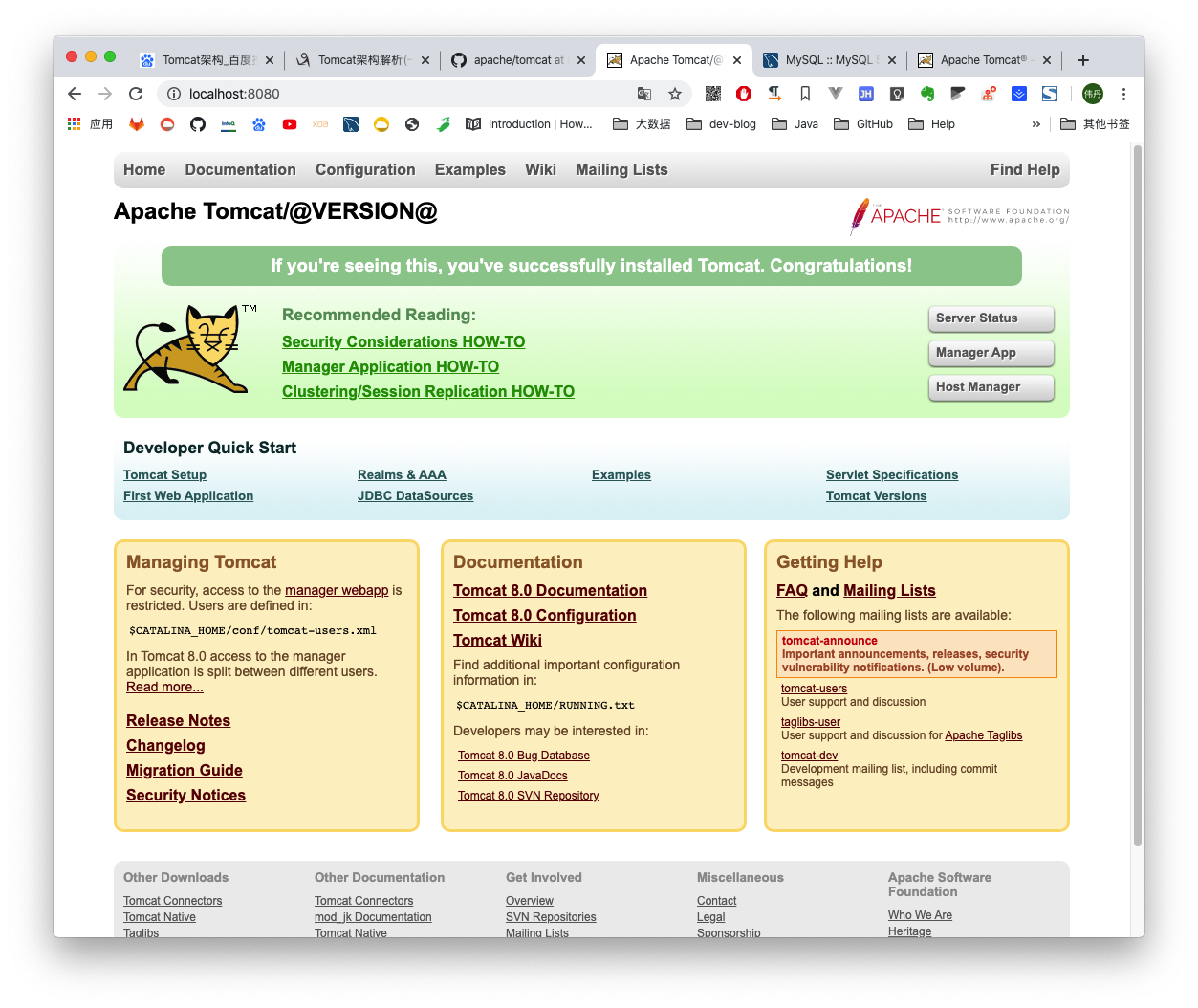Click the Host Manager button
The width and height of the screenshot is (1198, 1008).
tap(991, 387)
